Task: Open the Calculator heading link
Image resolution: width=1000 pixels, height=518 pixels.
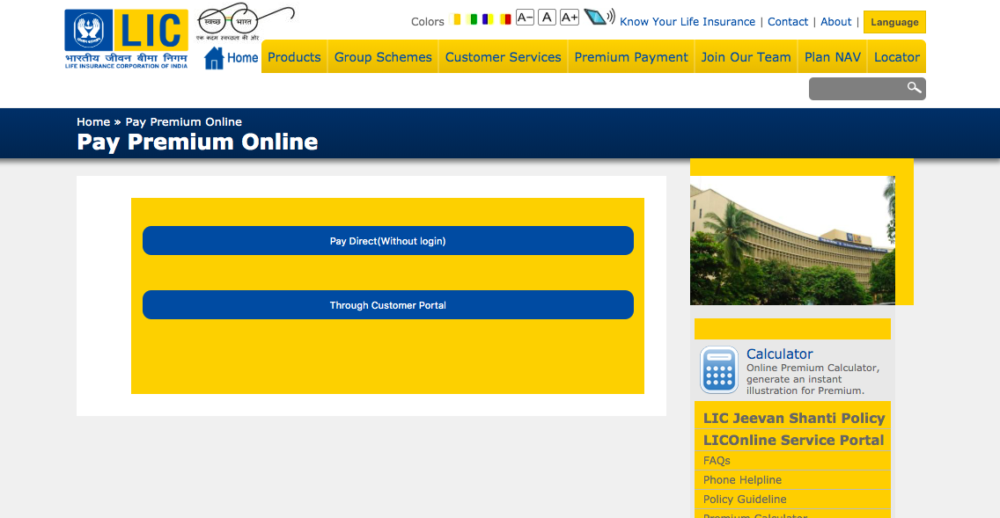Action: (x=779, y=354)
